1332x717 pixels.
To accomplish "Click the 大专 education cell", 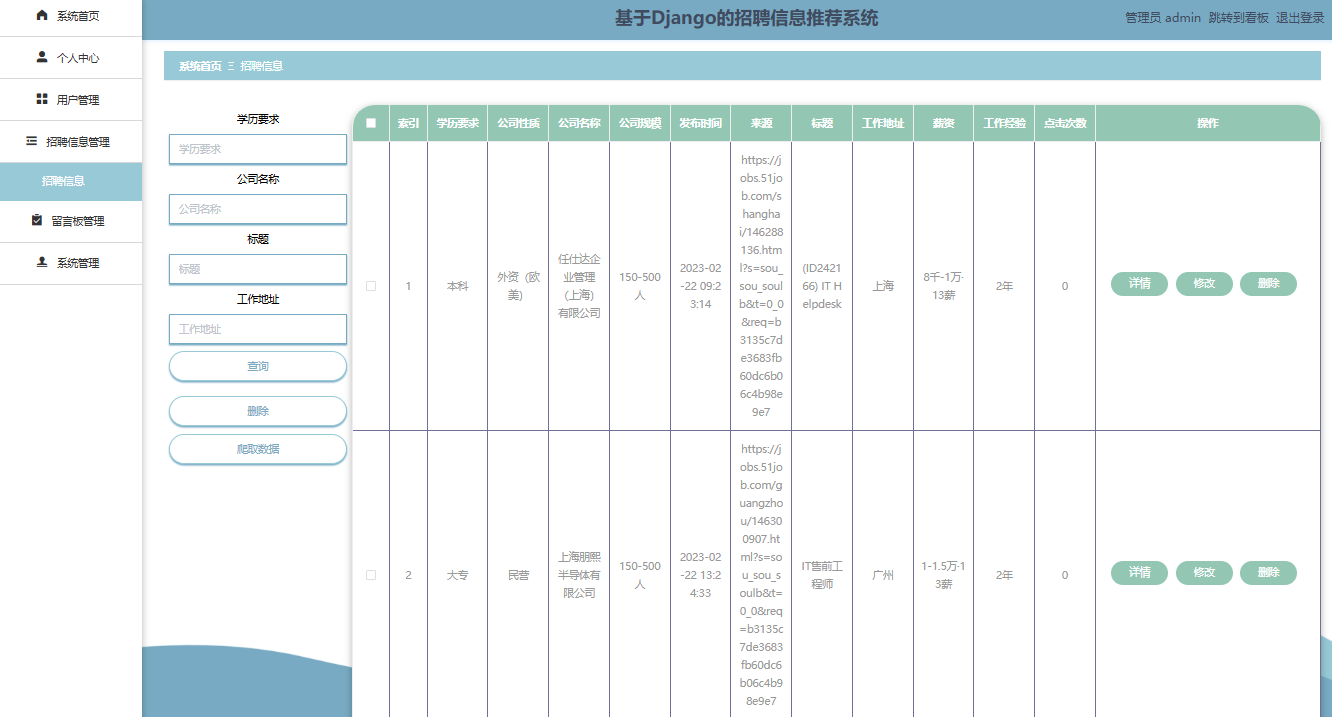I will pyautogui.click(x=457, y=575).
